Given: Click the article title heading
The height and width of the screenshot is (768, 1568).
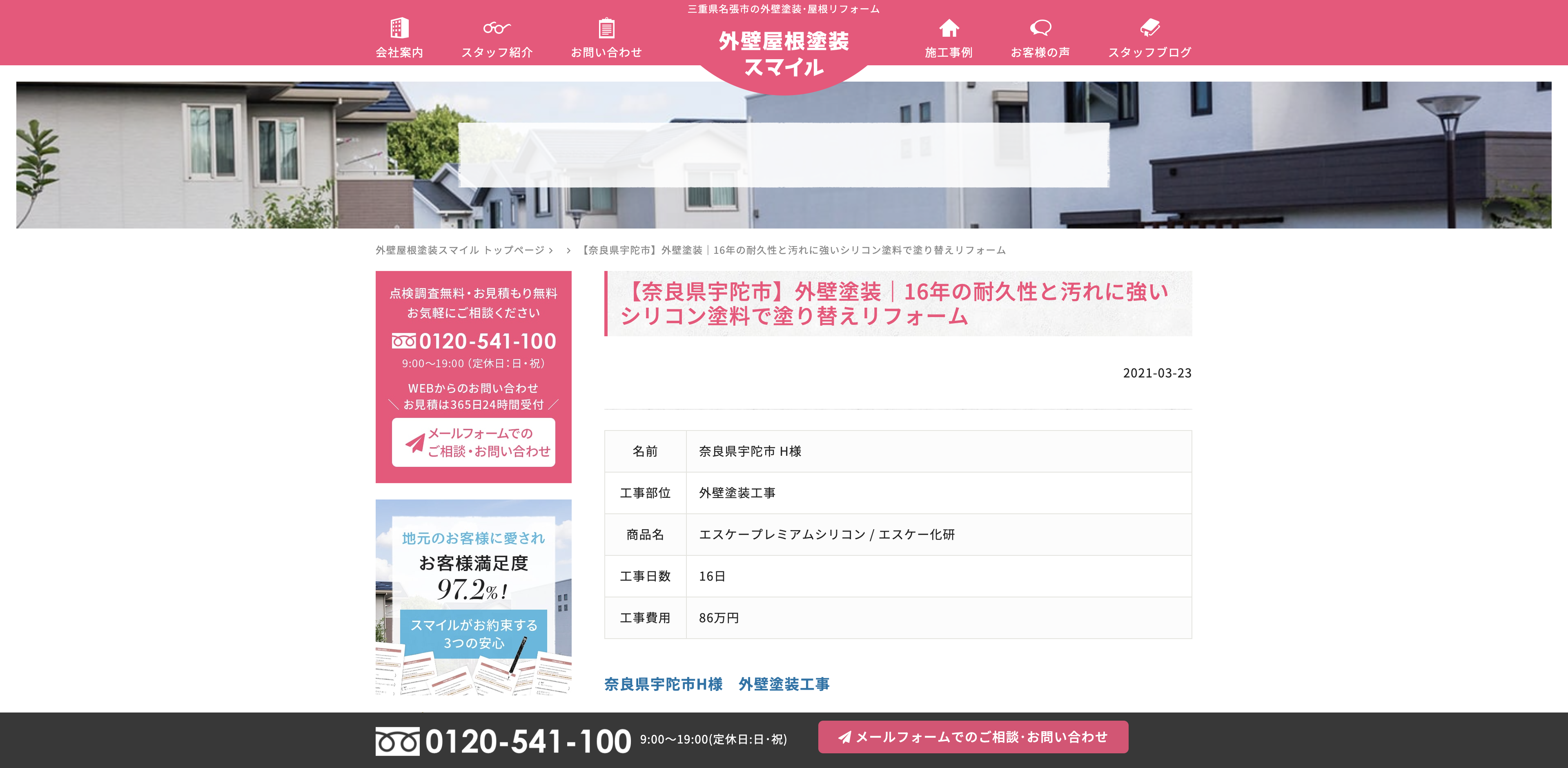Looking at the screenshot, I should point(898,304).
